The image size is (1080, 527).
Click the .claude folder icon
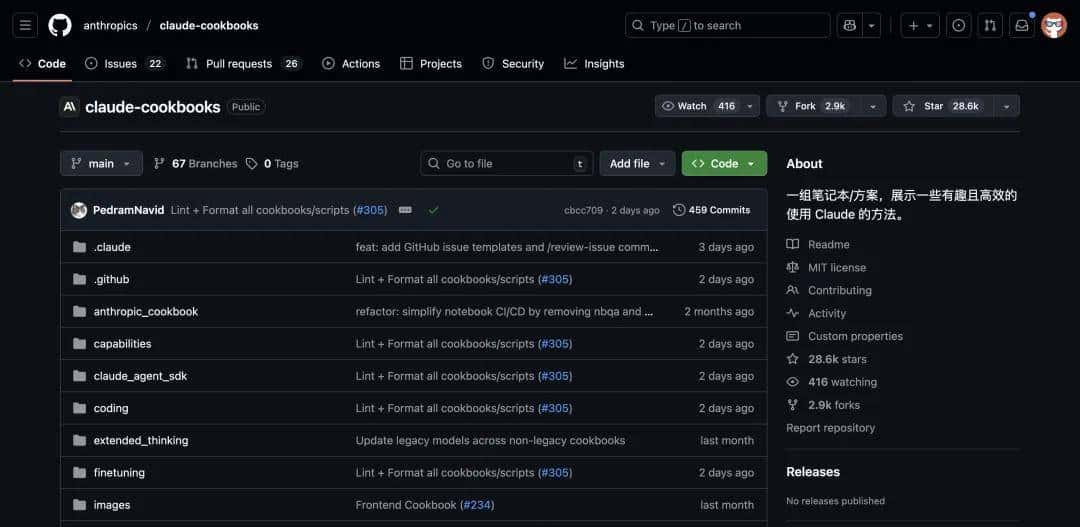pos(79,247)
